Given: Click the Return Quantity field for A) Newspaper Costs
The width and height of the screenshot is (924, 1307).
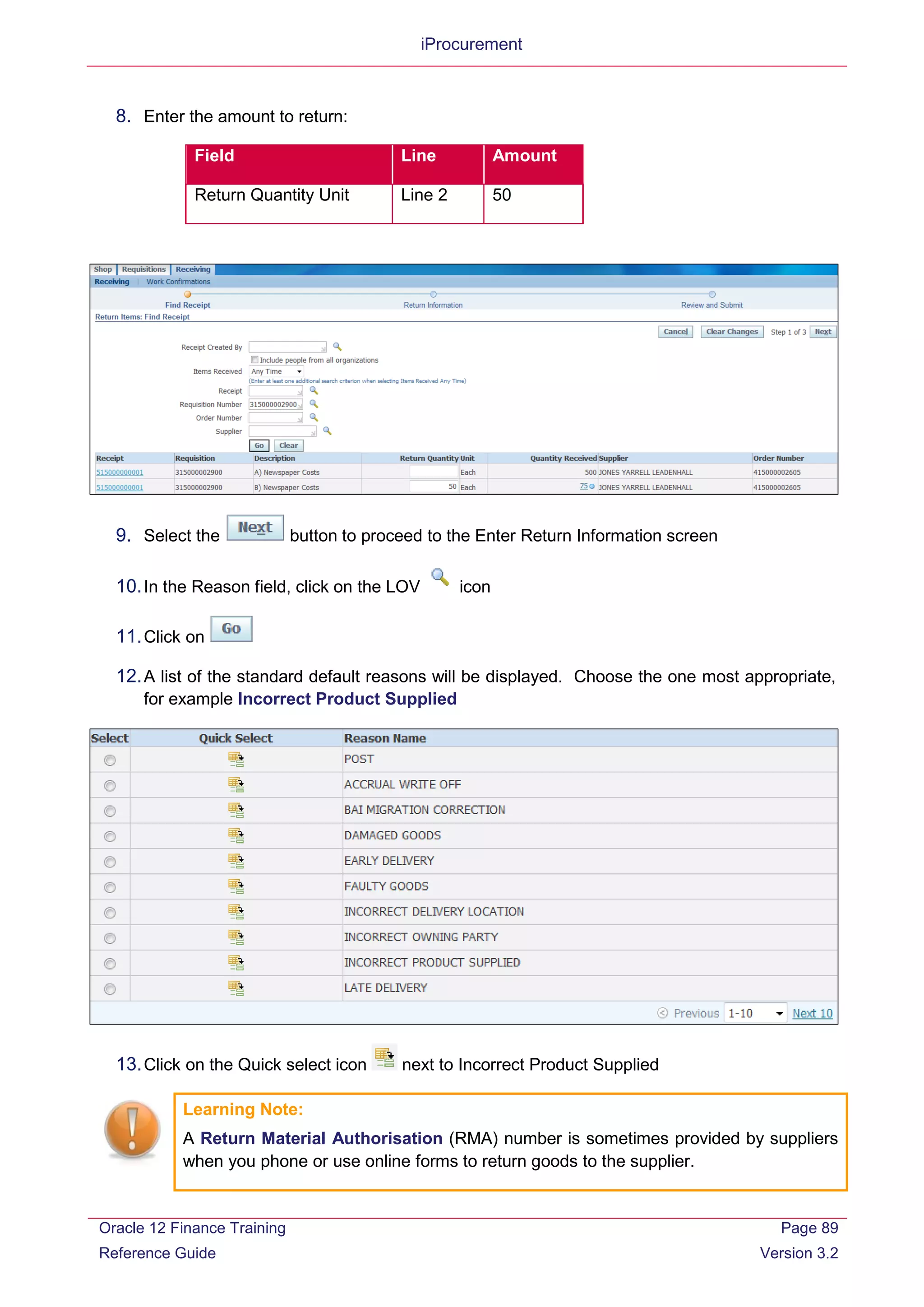Looking at the screenshot, I should click(434, 471).
